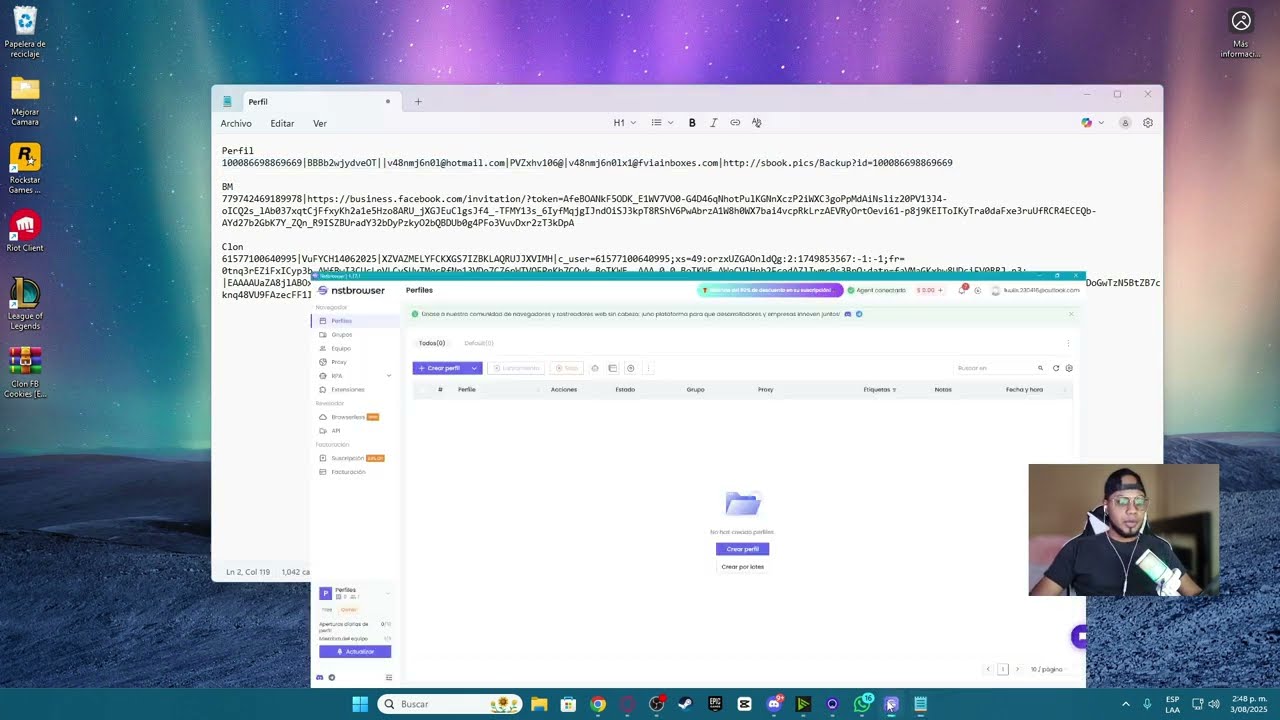The height and width of the screenshot is (720, 1280).
Task: Select the Rockstar Games desktop icon
Action: pyautogui.click(x=25, y=169)
